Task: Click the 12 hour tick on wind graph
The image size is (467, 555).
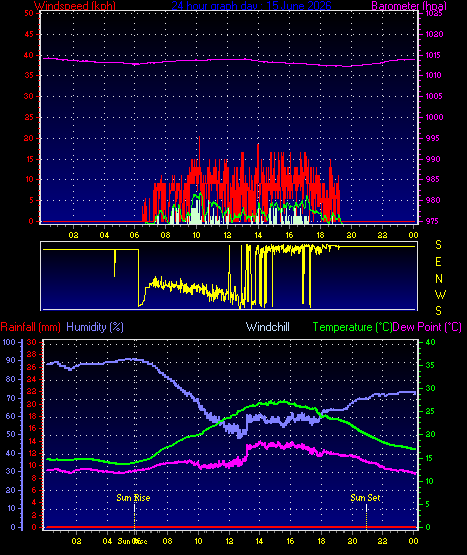Action: coord(227,235)
